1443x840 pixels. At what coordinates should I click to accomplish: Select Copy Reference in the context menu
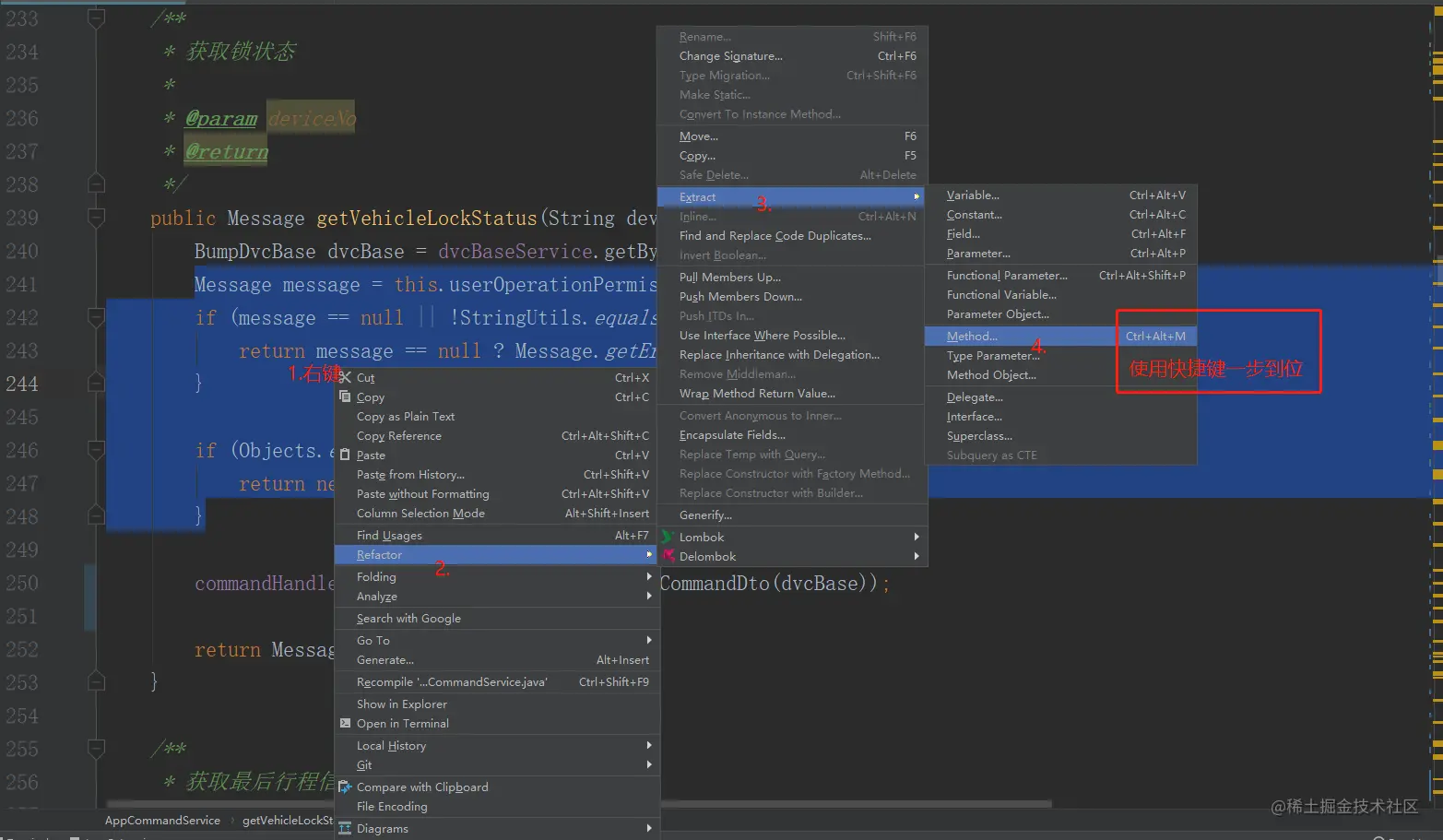click(x=497, y=436)
